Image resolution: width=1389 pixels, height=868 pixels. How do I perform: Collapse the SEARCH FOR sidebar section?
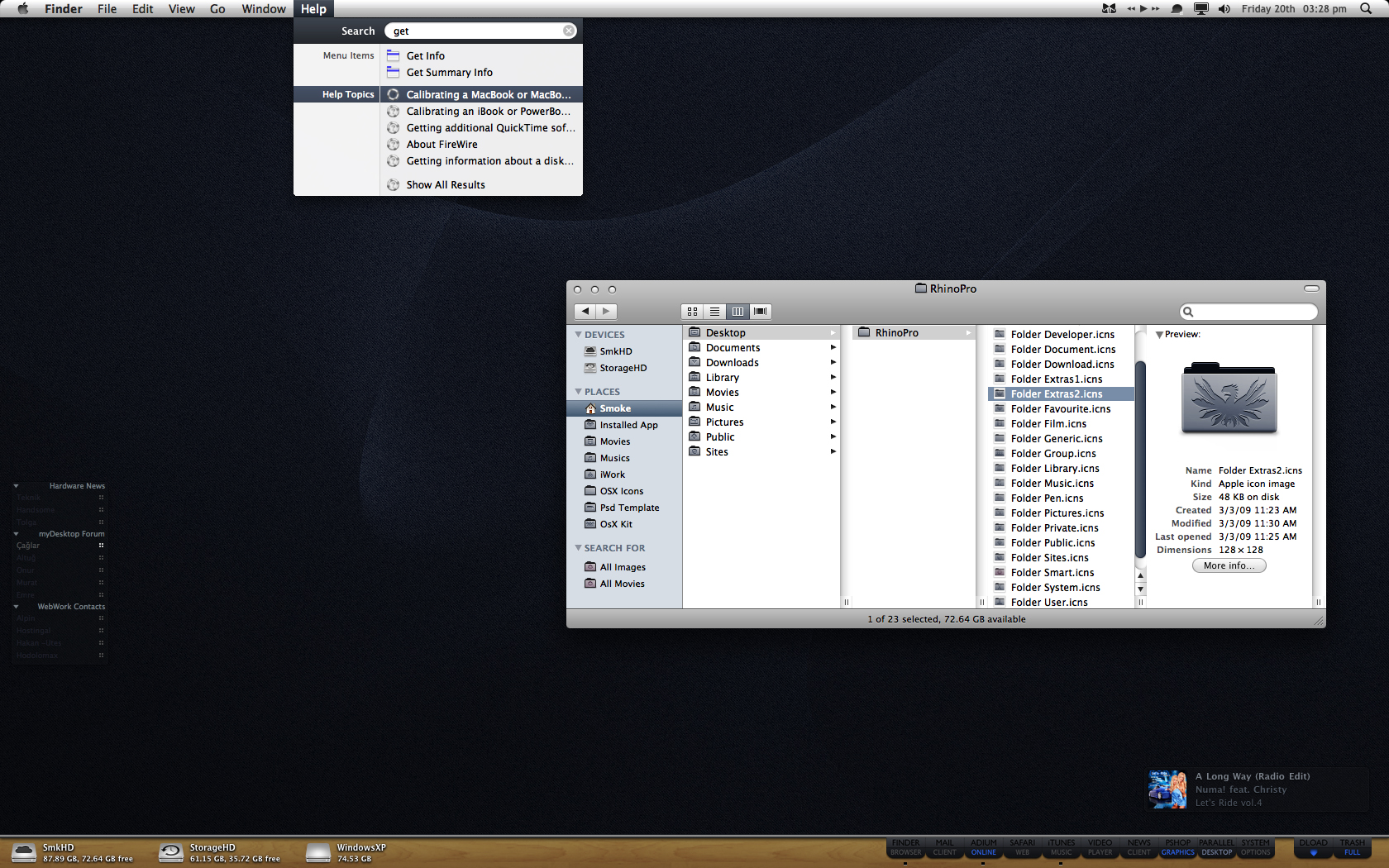[x=578, y=548]
